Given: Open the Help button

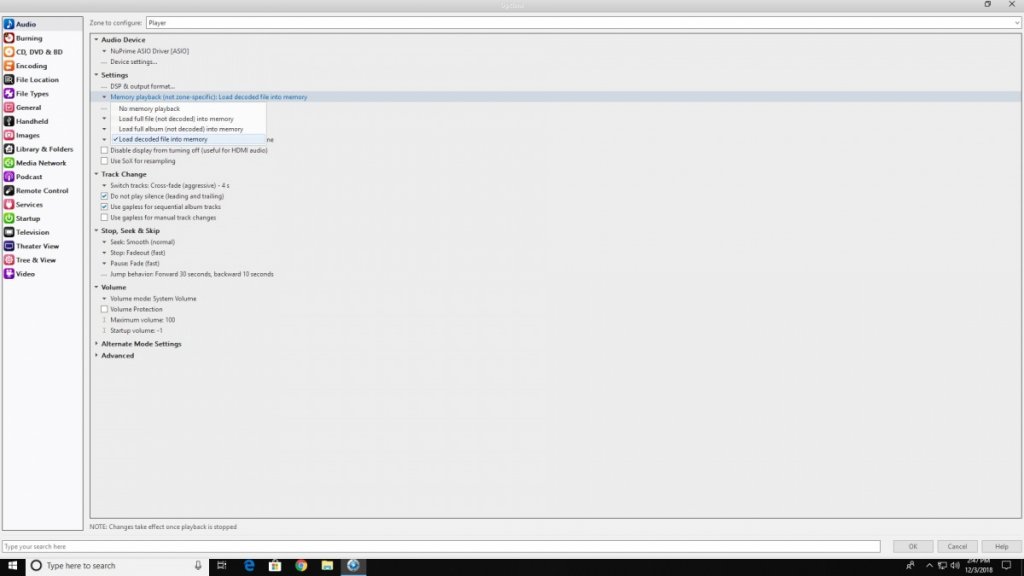Looking at the screenshot, I should [1001, 547].
